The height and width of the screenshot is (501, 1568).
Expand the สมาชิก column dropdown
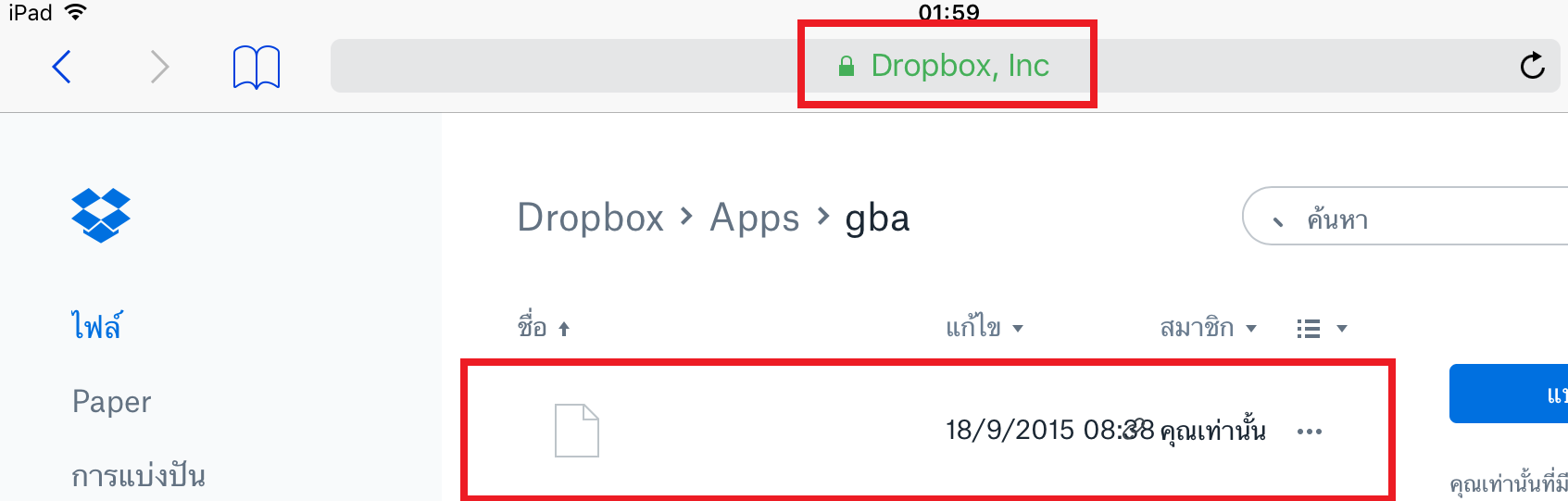1209,328
